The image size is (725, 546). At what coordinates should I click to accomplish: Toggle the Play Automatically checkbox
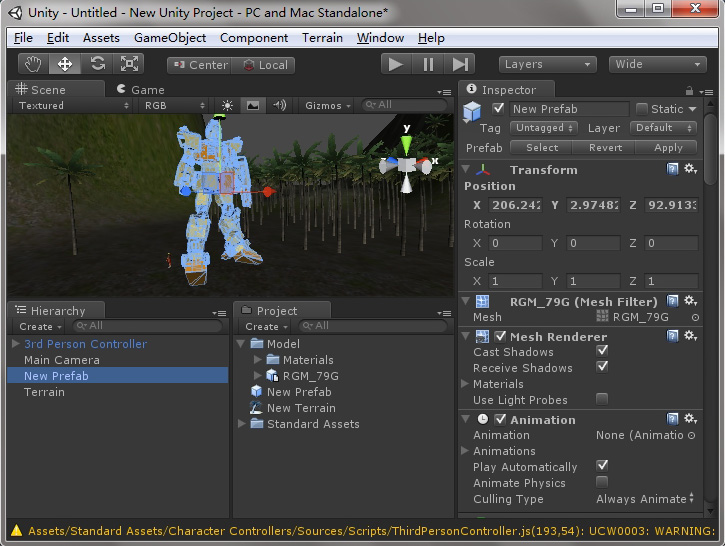[602, 467]
